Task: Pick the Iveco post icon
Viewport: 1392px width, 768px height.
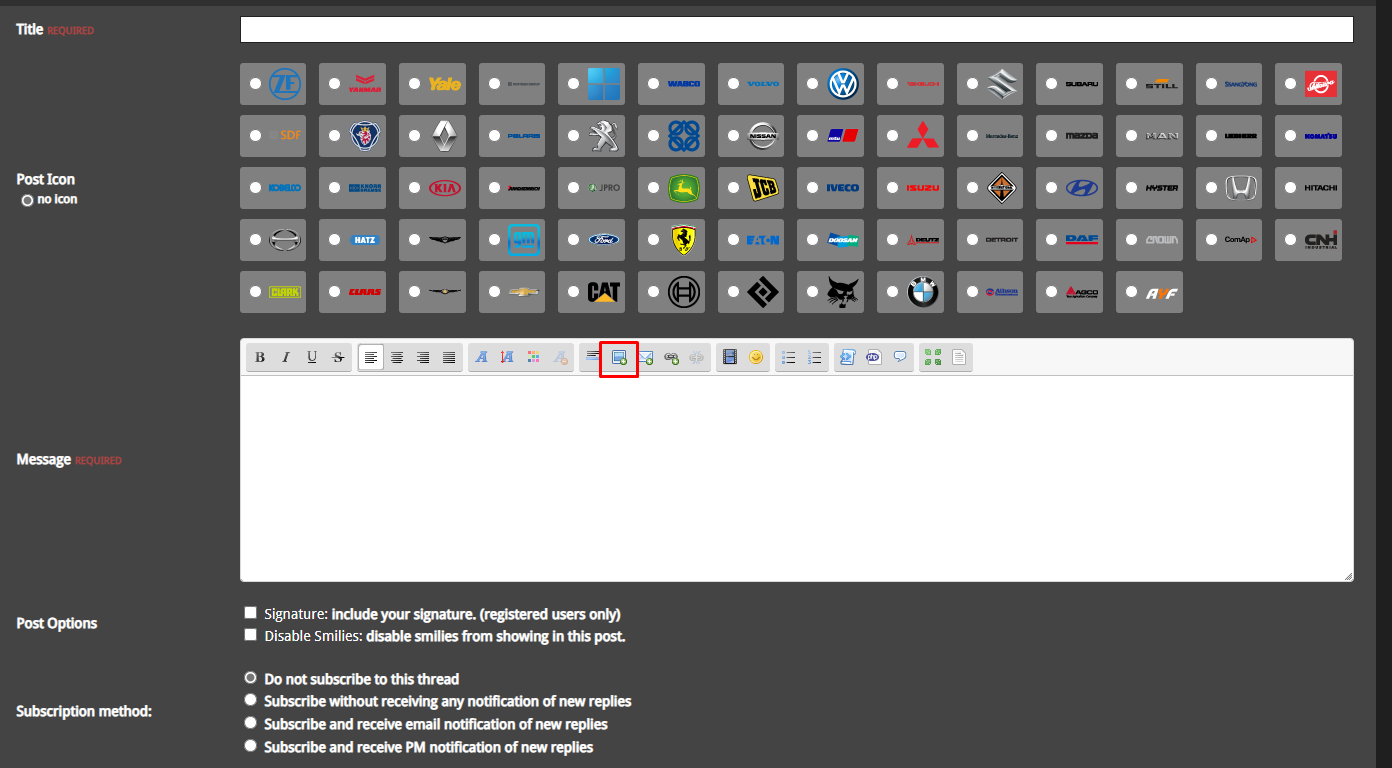Action: 813,188
